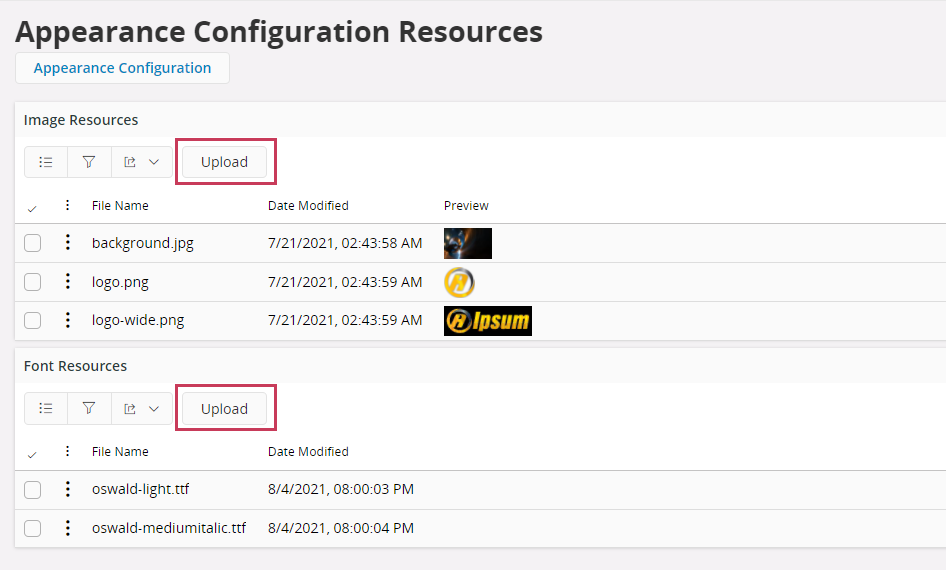This screenshot has width=946, height=570.
Task: Open row actions menu for oswald-mediumitalic.ttf
Action: pos(68,528)
